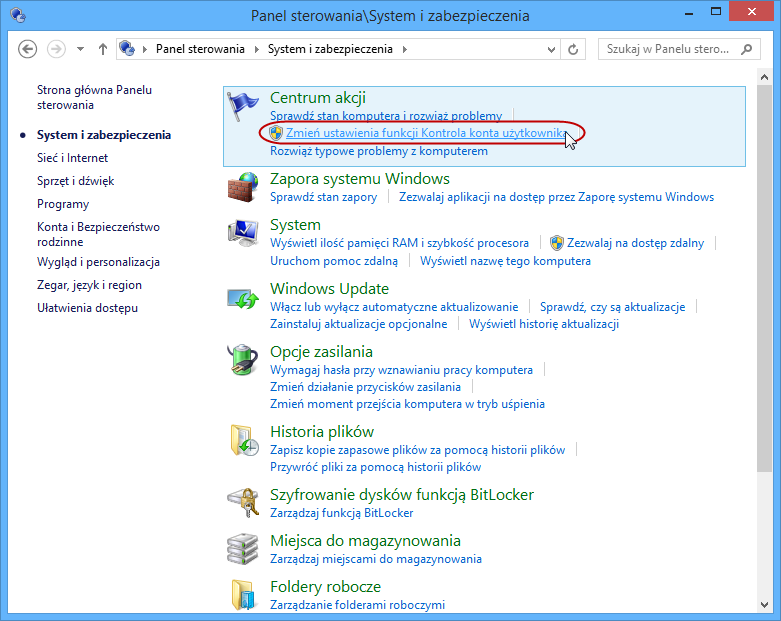Screen dimensions: 781x621
Task: Click Uruchom pomoc zdalną link
Action: click(334, 261)
